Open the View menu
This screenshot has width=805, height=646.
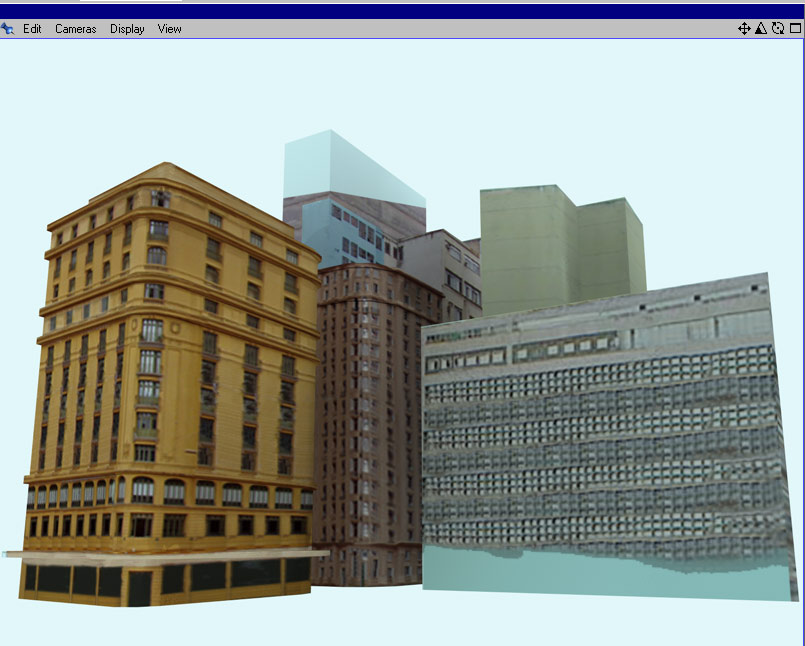click(x=169, y=29)
